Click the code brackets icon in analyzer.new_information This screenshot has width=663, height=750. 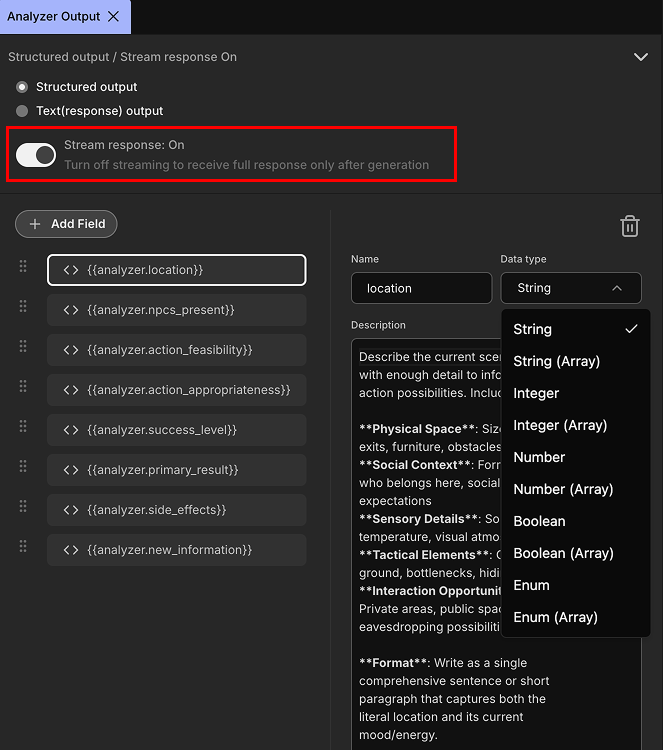(71, 550)
